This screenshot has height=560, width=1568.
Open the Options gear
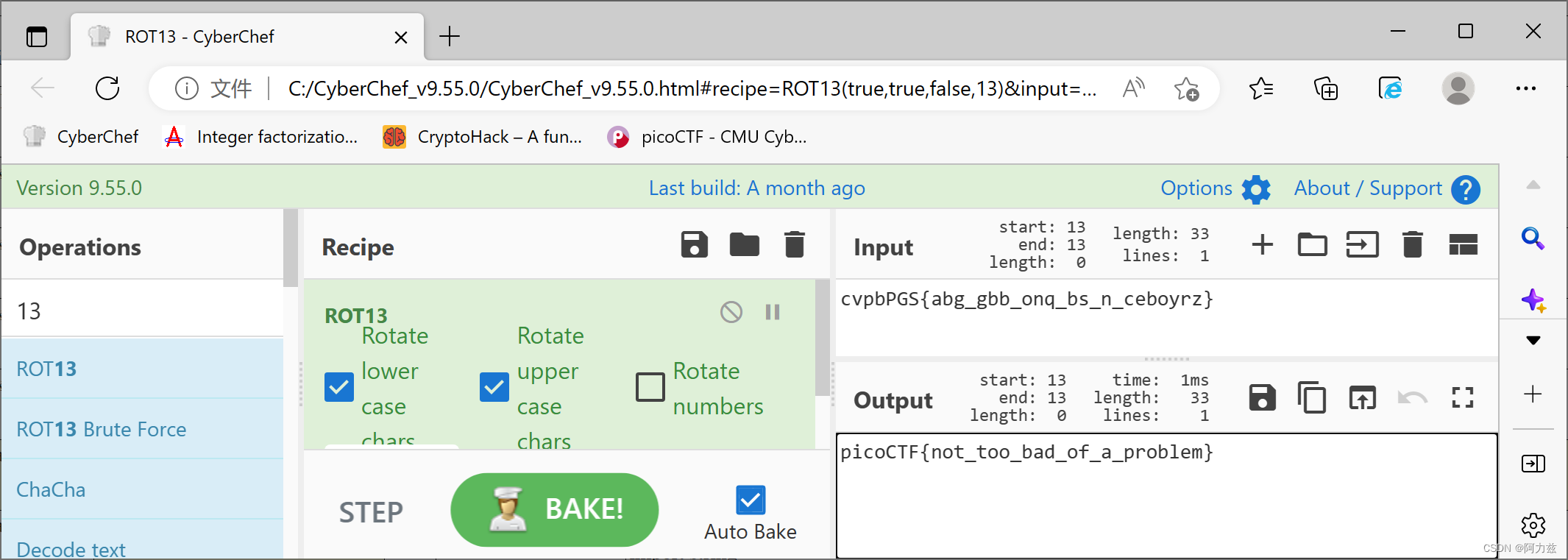click(1256, 189)
